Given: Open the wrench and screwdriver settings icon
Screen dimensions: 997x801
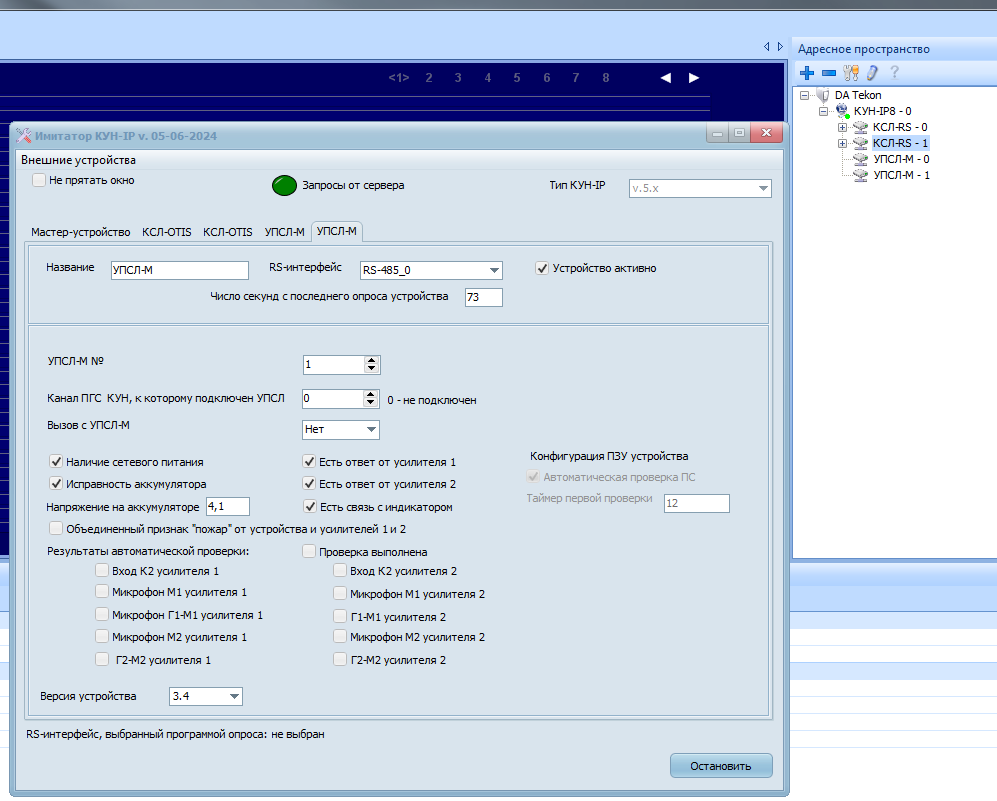Looking at the screenshot, I should point(851,72).
